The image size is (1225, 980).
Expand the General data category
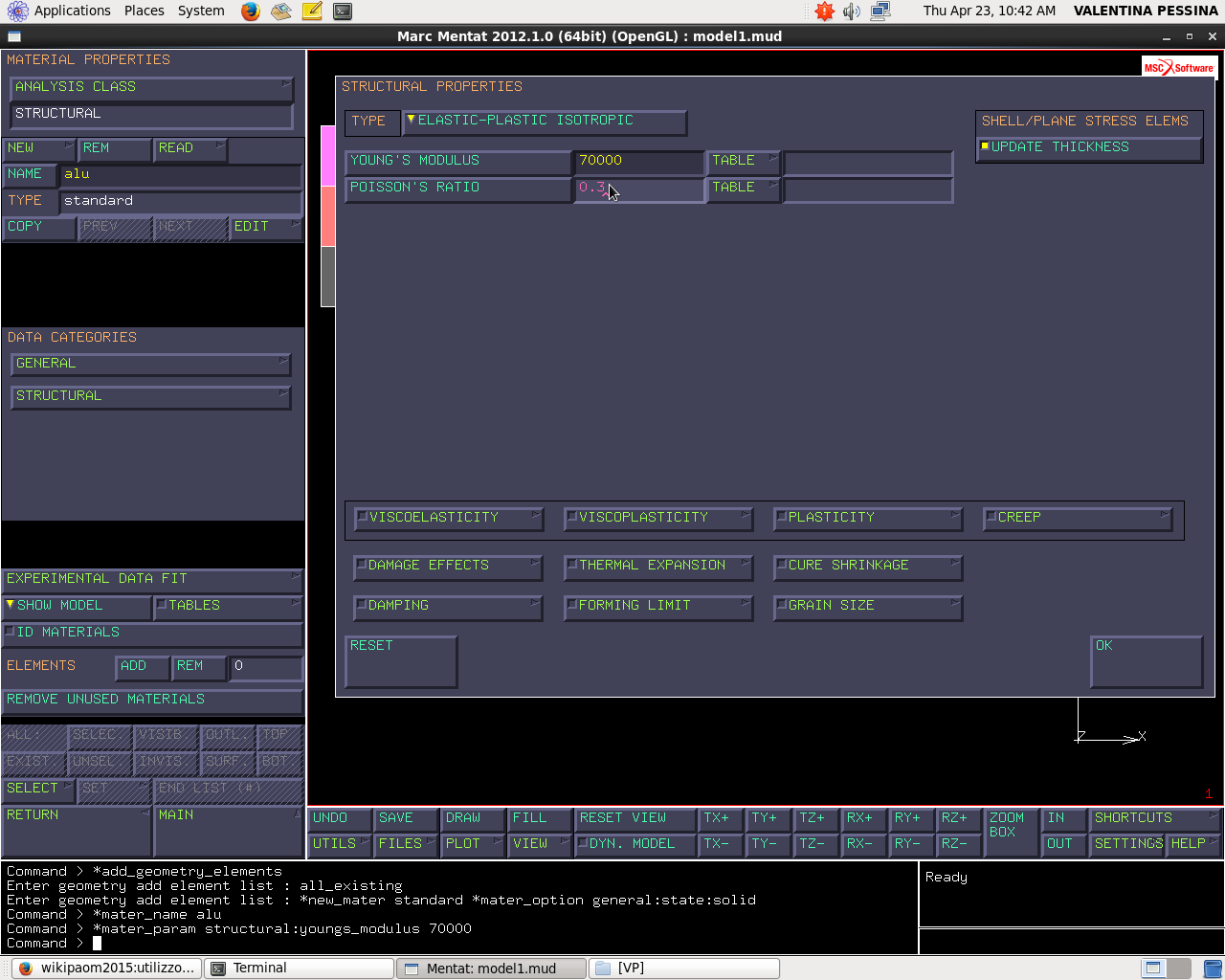click(151, 365)
